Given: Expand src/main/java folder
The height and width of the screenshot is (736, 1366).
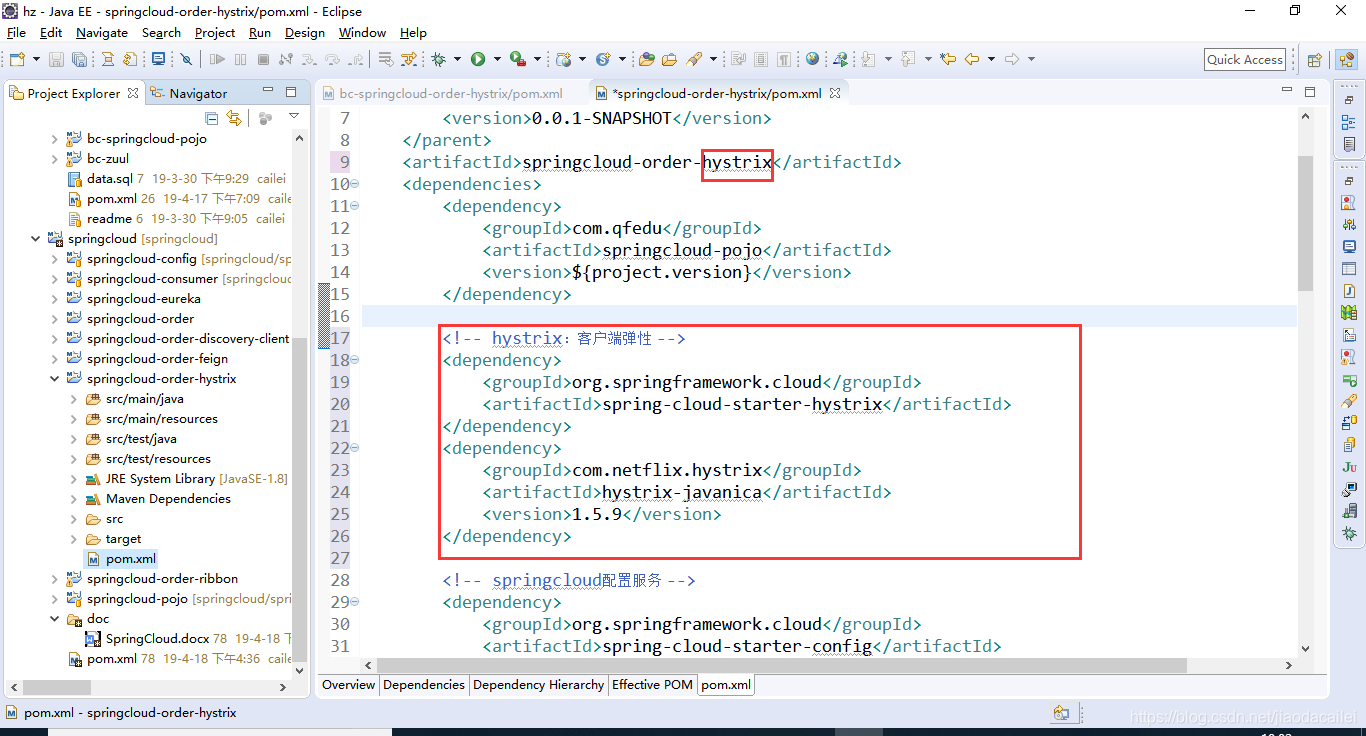Looking at the screenshot, I should [73, 399].
